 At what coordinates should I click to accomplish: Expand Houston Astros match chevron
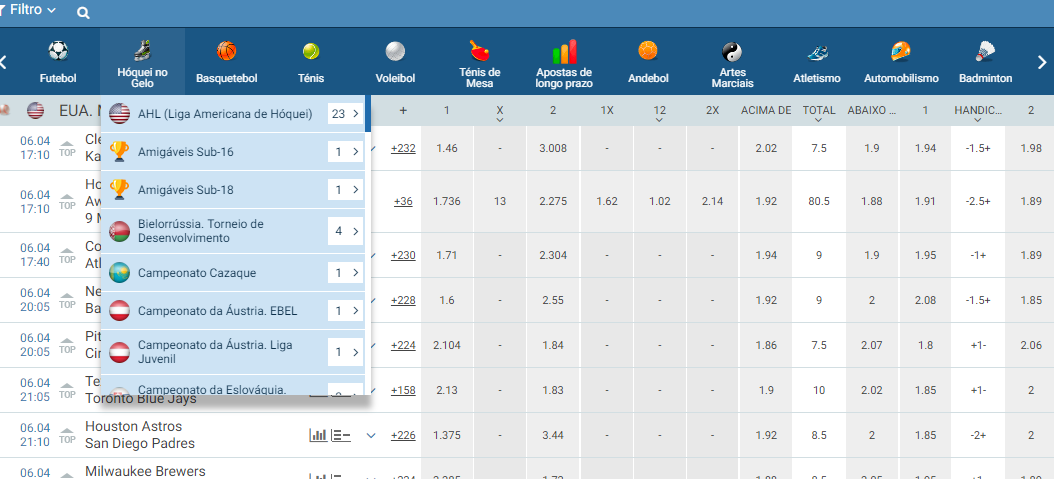point(371,435)
